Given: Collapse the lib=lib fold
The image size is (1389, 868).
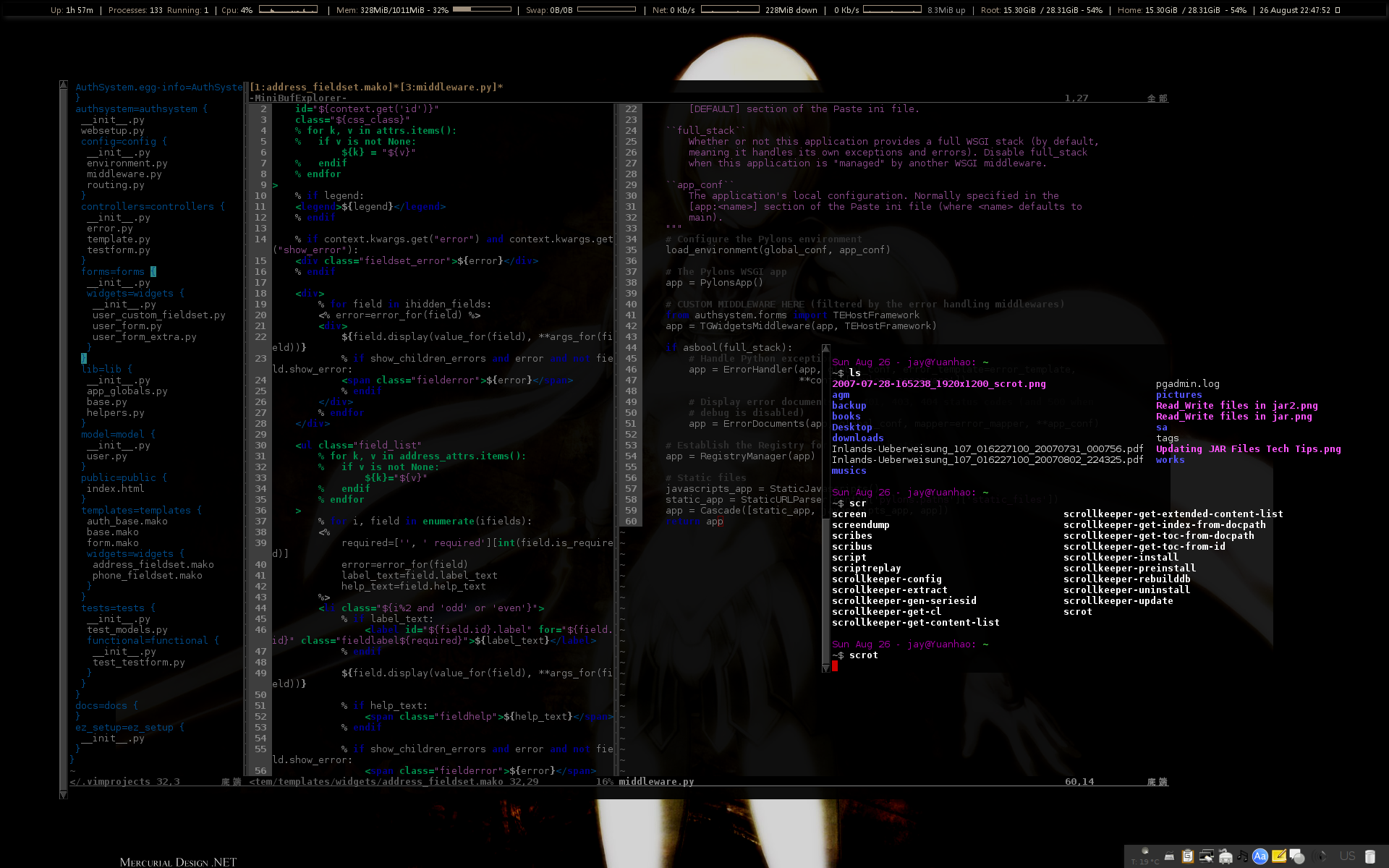Looking at the screenshot, I should 107,370.
